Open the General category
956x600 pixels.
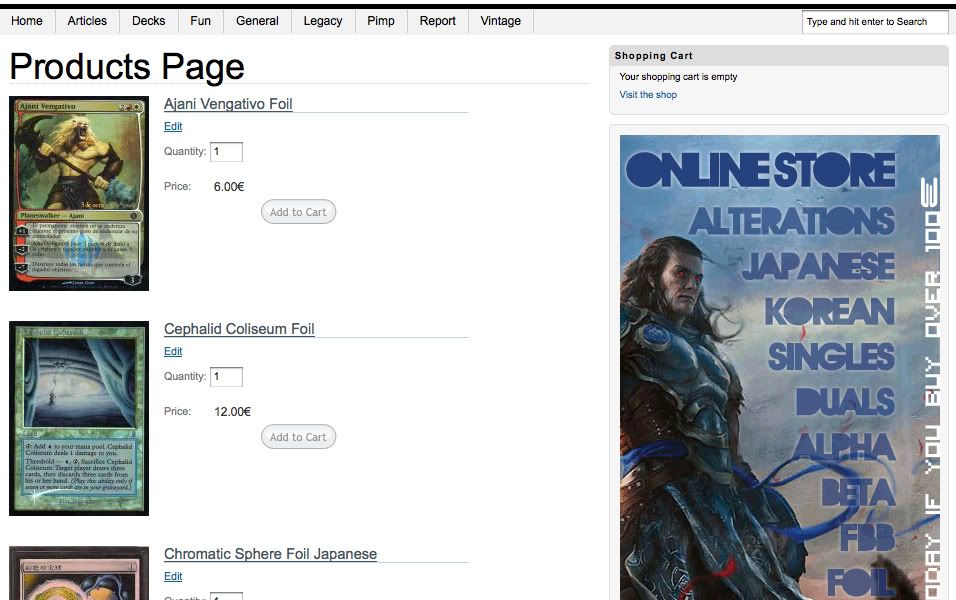[x=257, y=21]
